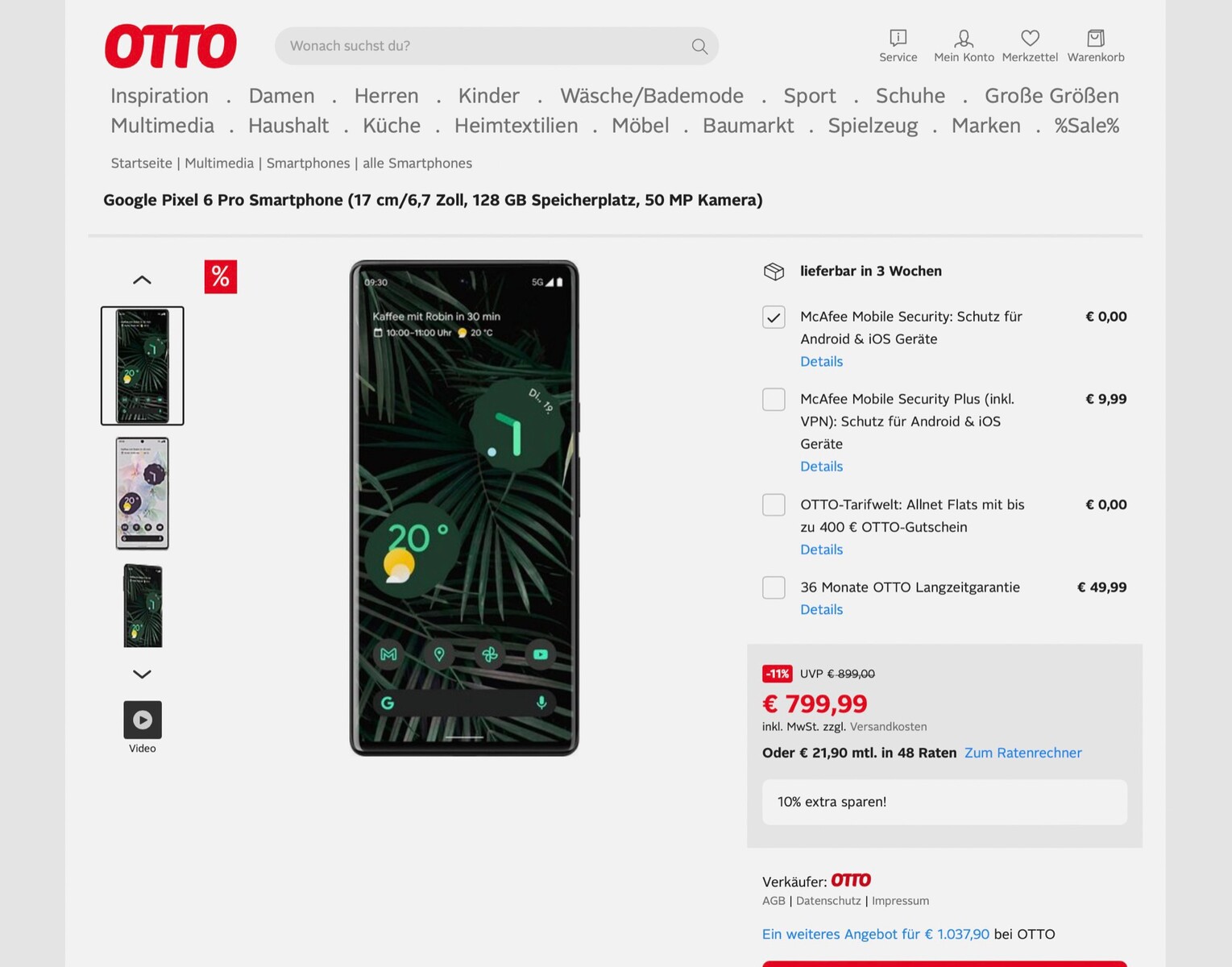Open the Damen menu
The image size is (1232, 967).
pyautogui.click(x=282, y=96)
